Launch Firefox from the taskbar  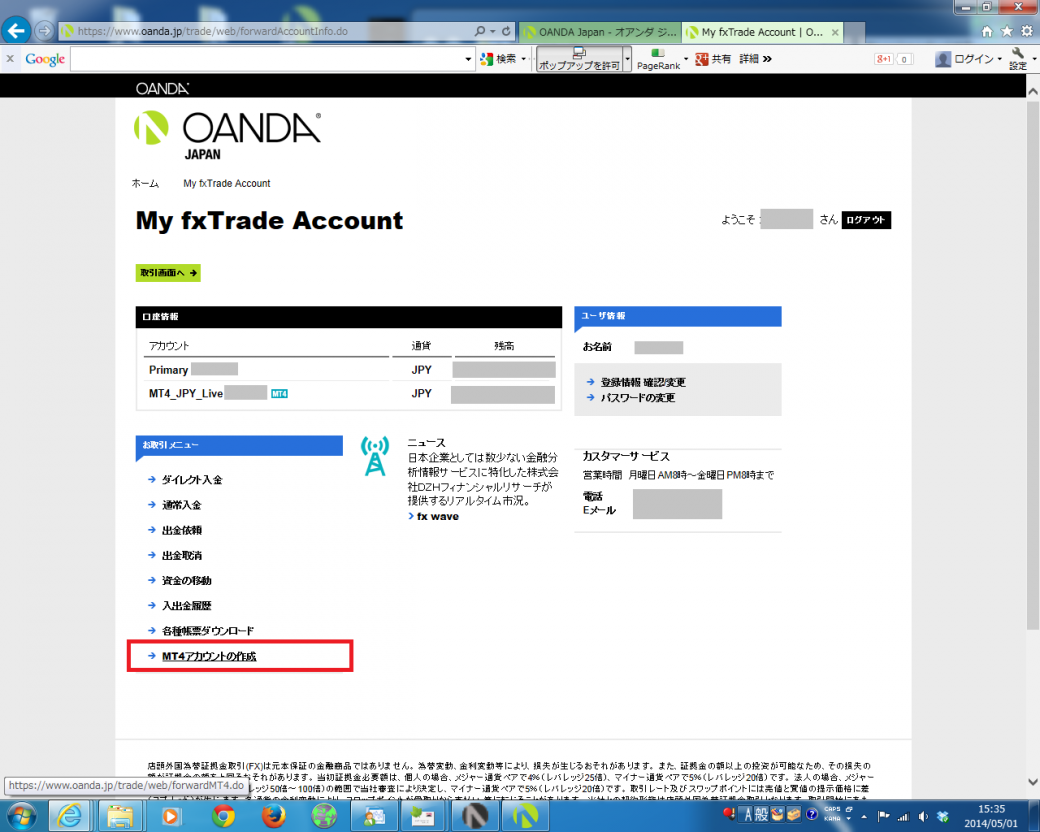273,815
